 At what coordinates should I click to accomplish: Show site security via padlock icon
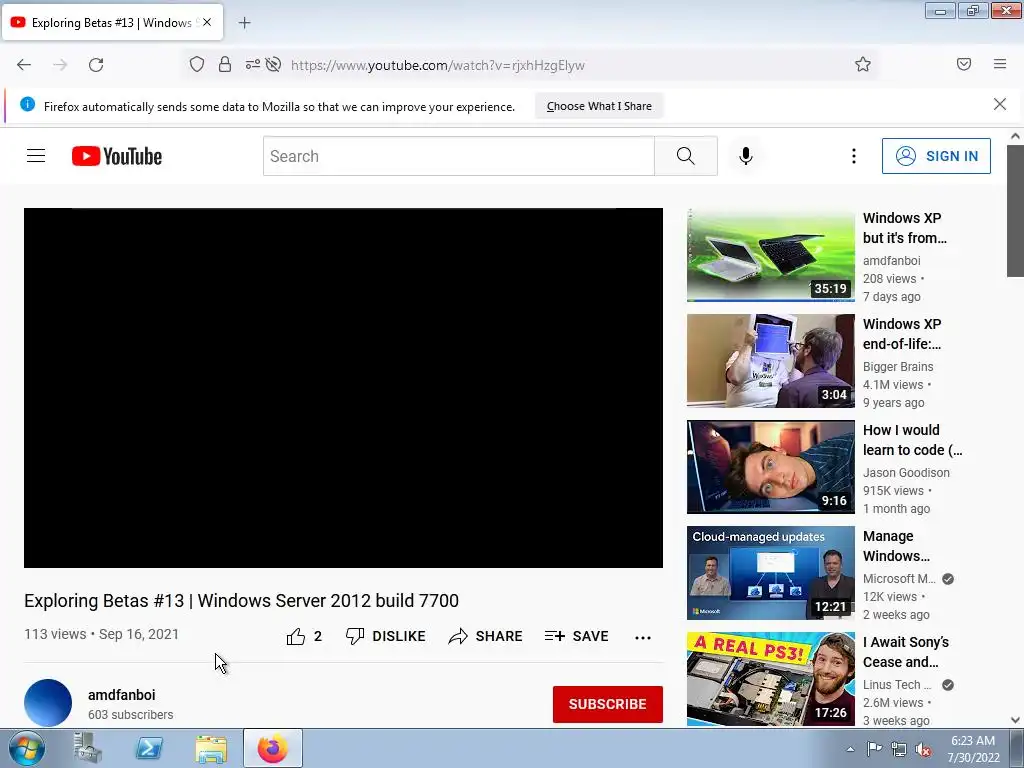[x=225, y=64]
